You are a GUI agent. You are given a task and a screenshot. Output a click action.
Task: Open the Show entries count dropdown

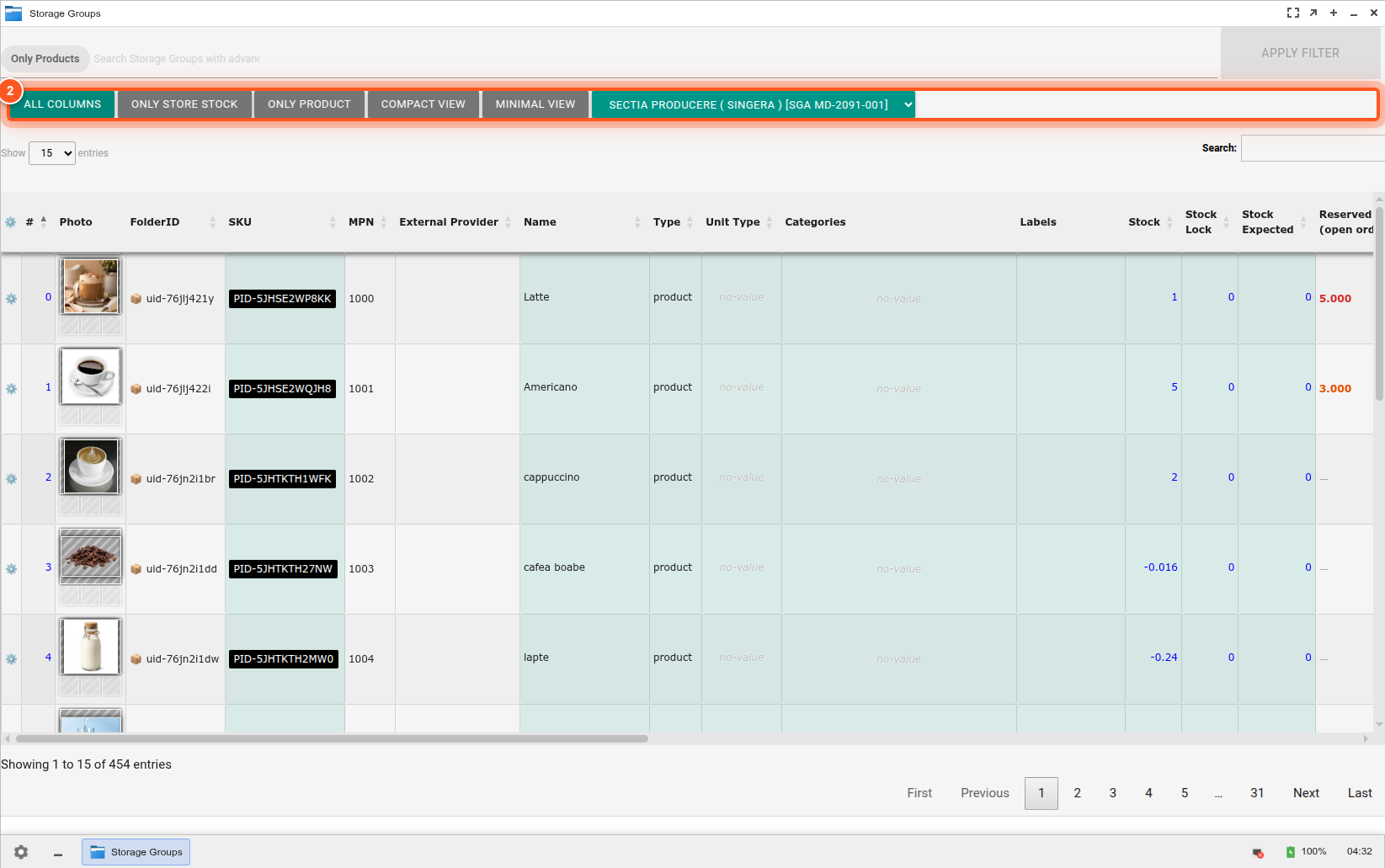(52, 153)
